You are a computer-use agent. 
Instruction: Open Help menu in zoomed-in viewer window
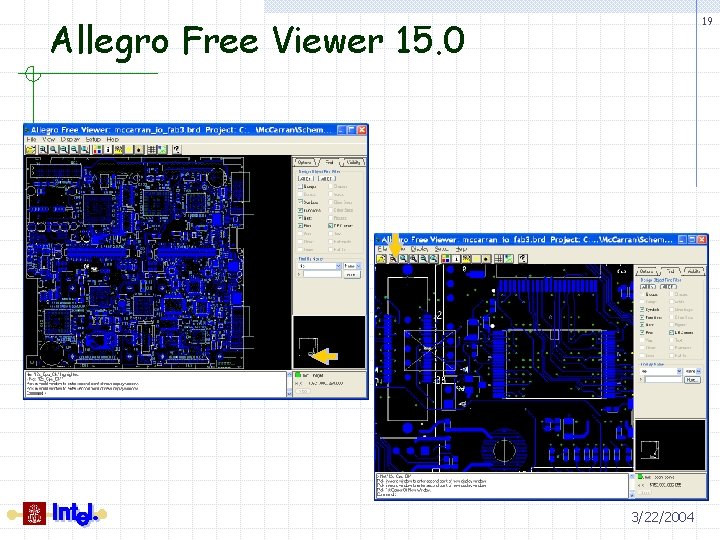tap(461, 249)
